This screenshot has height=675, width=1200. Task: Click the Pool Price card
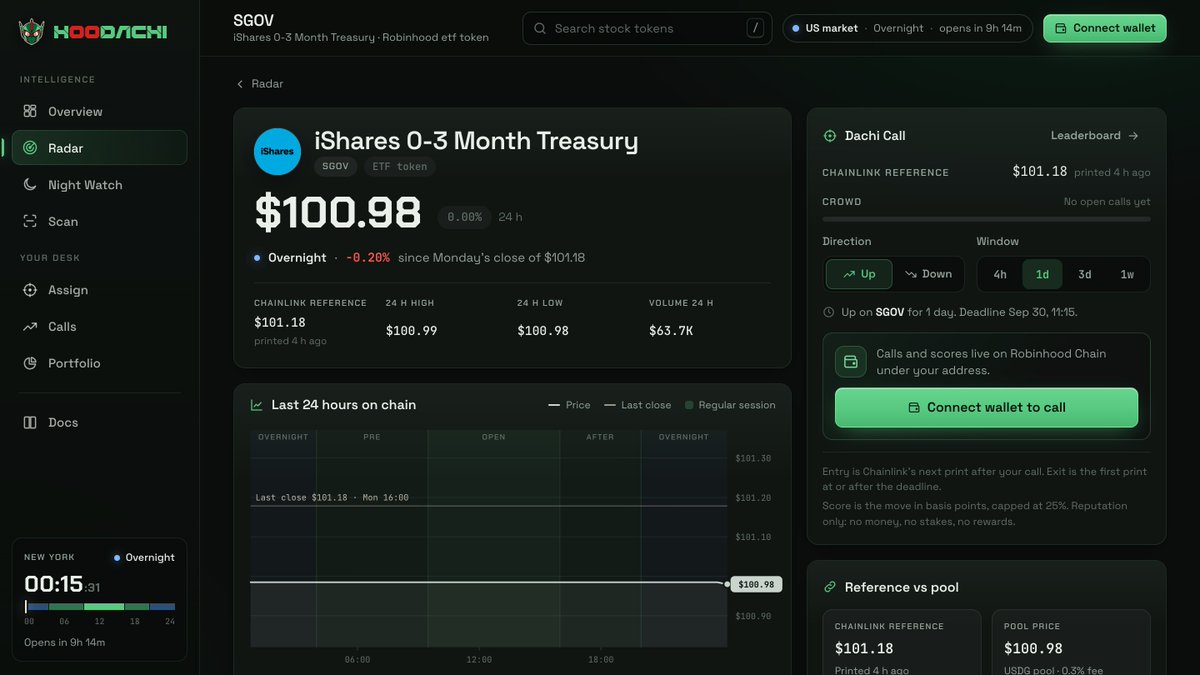coord(1071,641)
